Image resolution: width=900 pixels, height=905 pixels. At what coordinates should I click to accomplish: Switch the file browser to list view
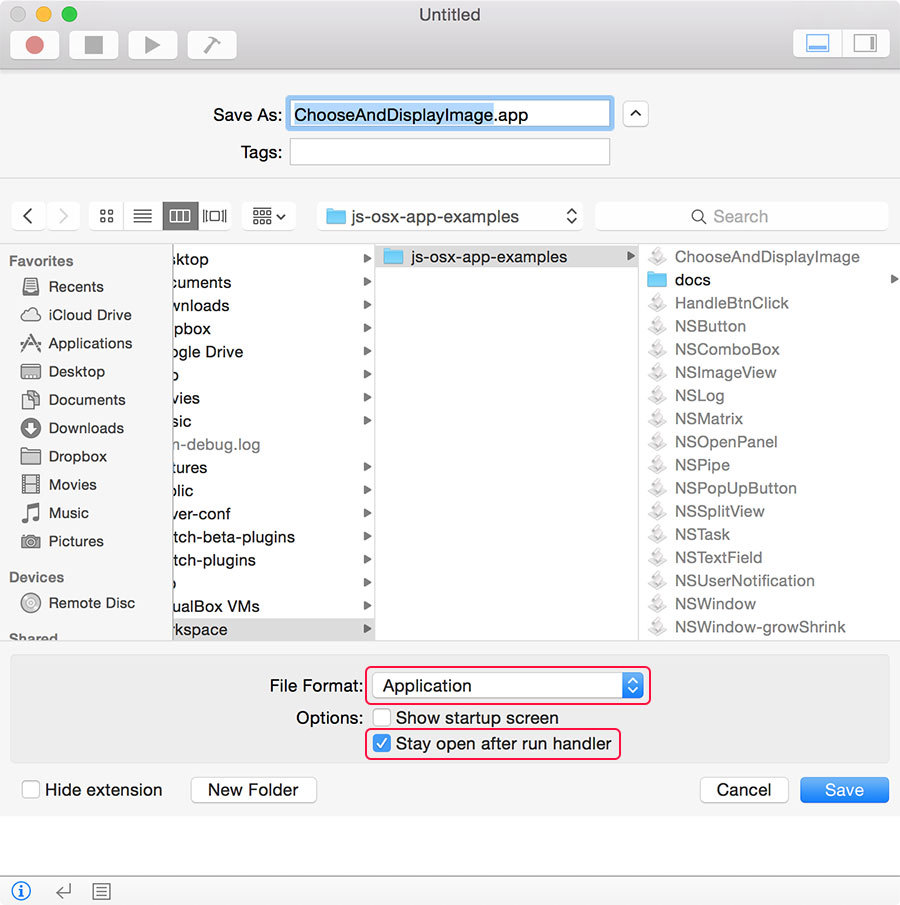[142, 216]
